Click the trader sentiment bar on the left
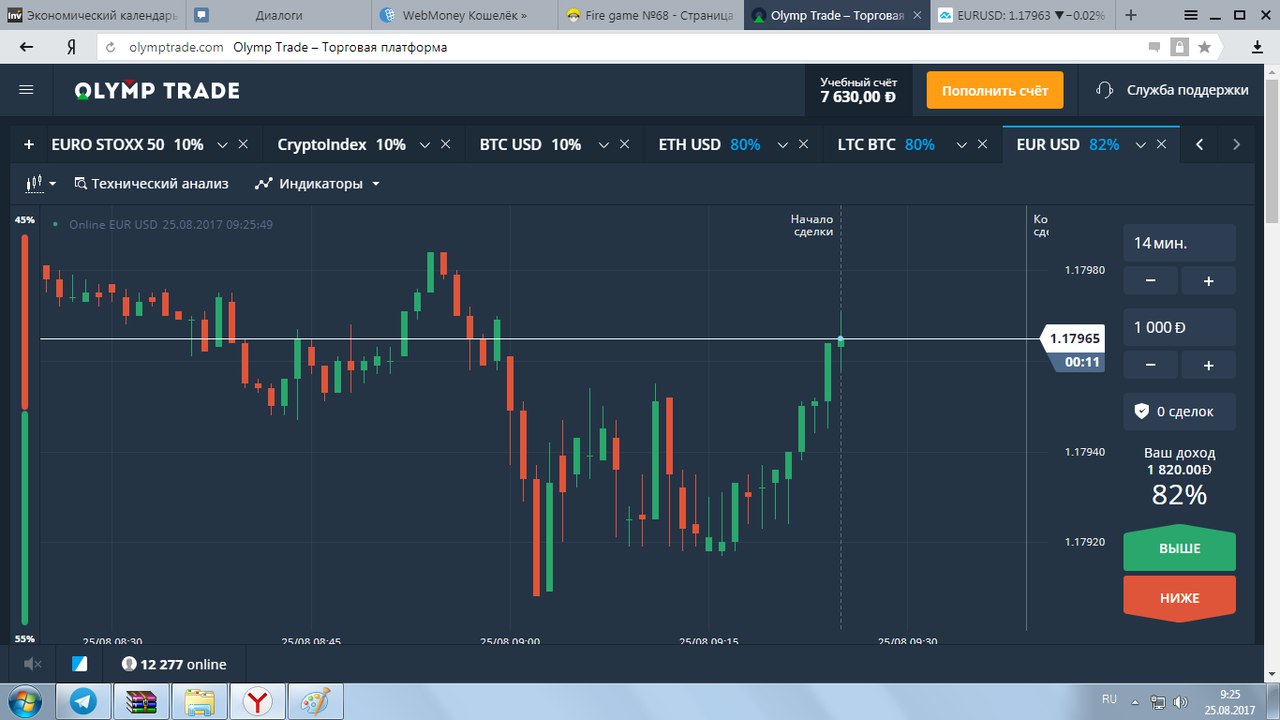The width and height of the screenshot is (1280, 720). 25,428
